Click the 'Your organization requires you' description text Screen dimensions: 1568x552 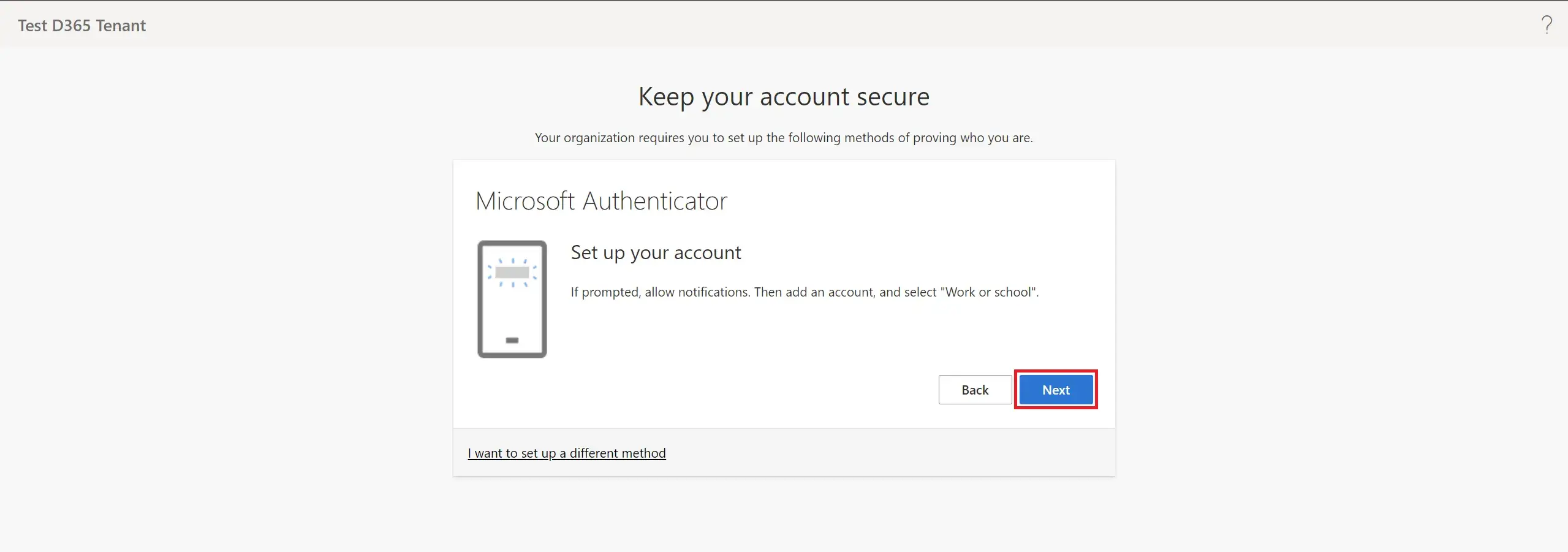(x=784, y=138)
